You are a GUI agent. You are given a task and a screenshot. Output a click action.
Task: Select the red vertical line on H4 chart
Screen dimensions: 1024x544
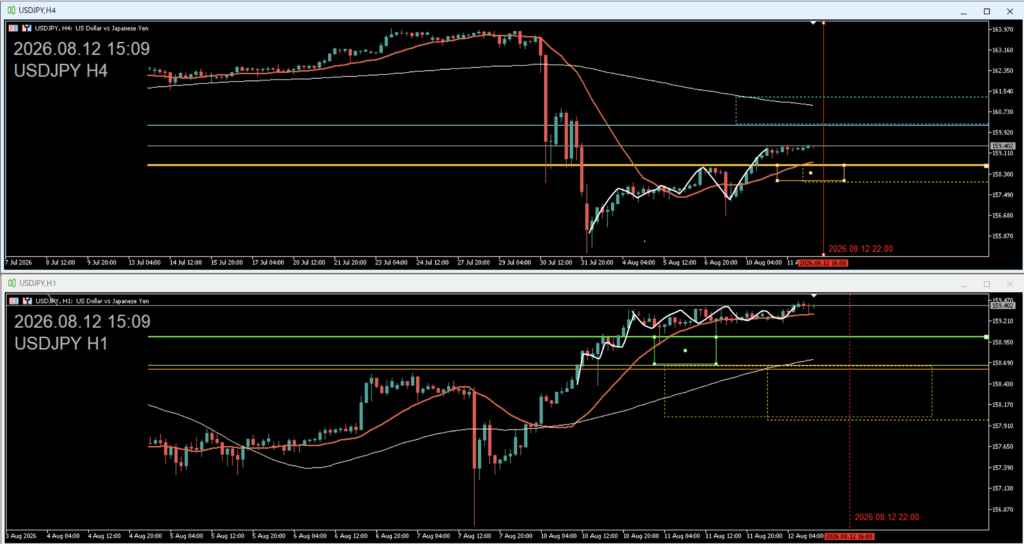823,137
